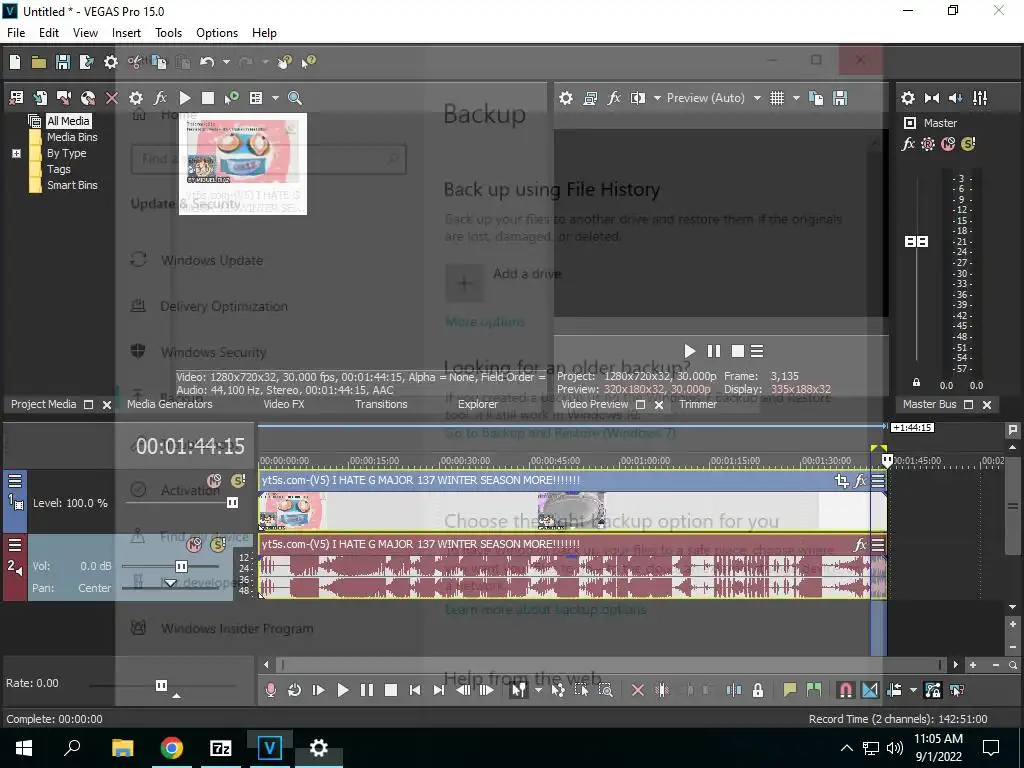Click Split/Trim tool icon in timeline toolbar
This screenshot has width=1024, height=768.
(662, 690)
